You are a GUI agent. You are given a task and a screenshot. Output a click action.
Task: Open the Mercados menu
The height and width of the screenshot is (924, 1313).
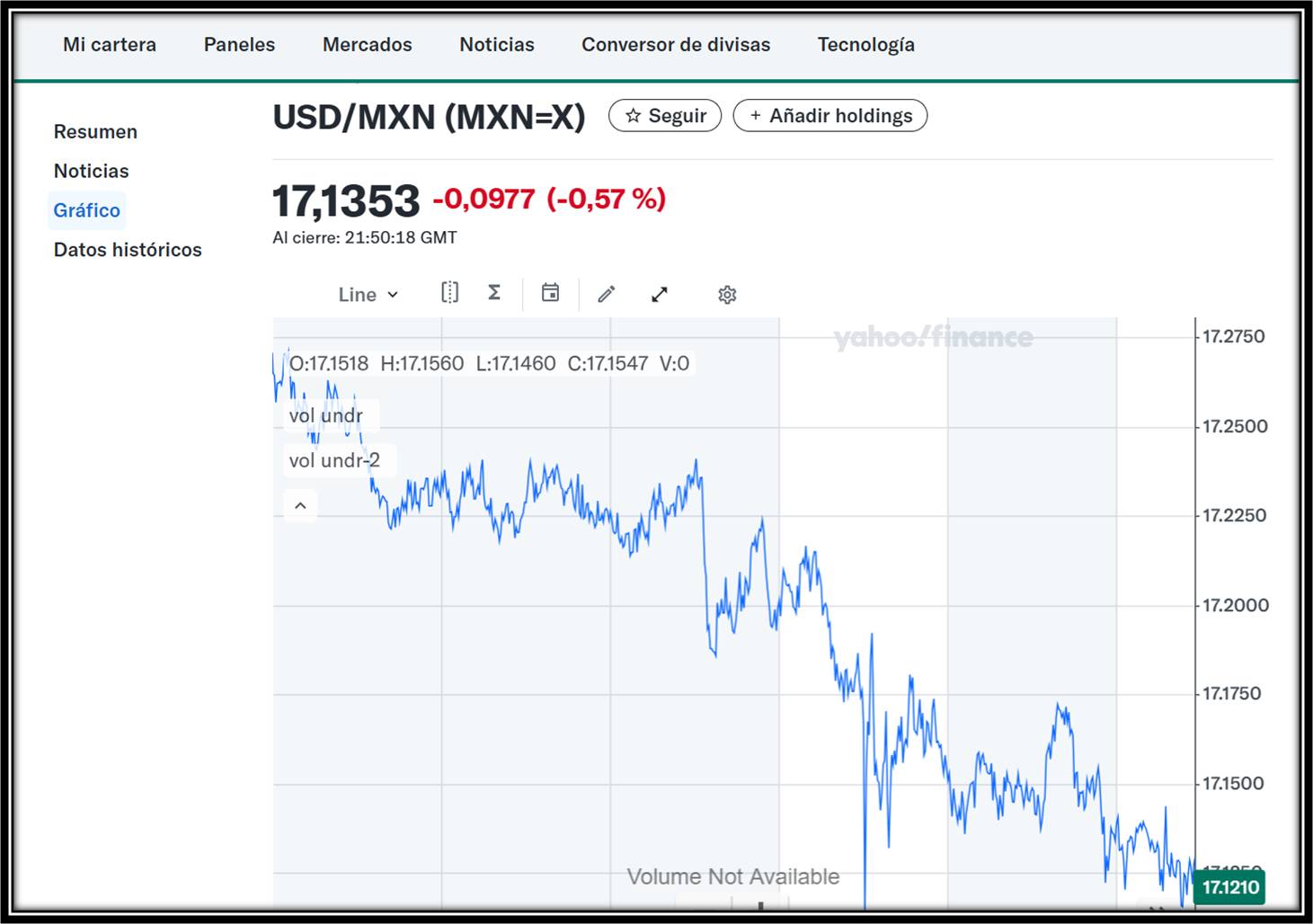tap(367, 45)
